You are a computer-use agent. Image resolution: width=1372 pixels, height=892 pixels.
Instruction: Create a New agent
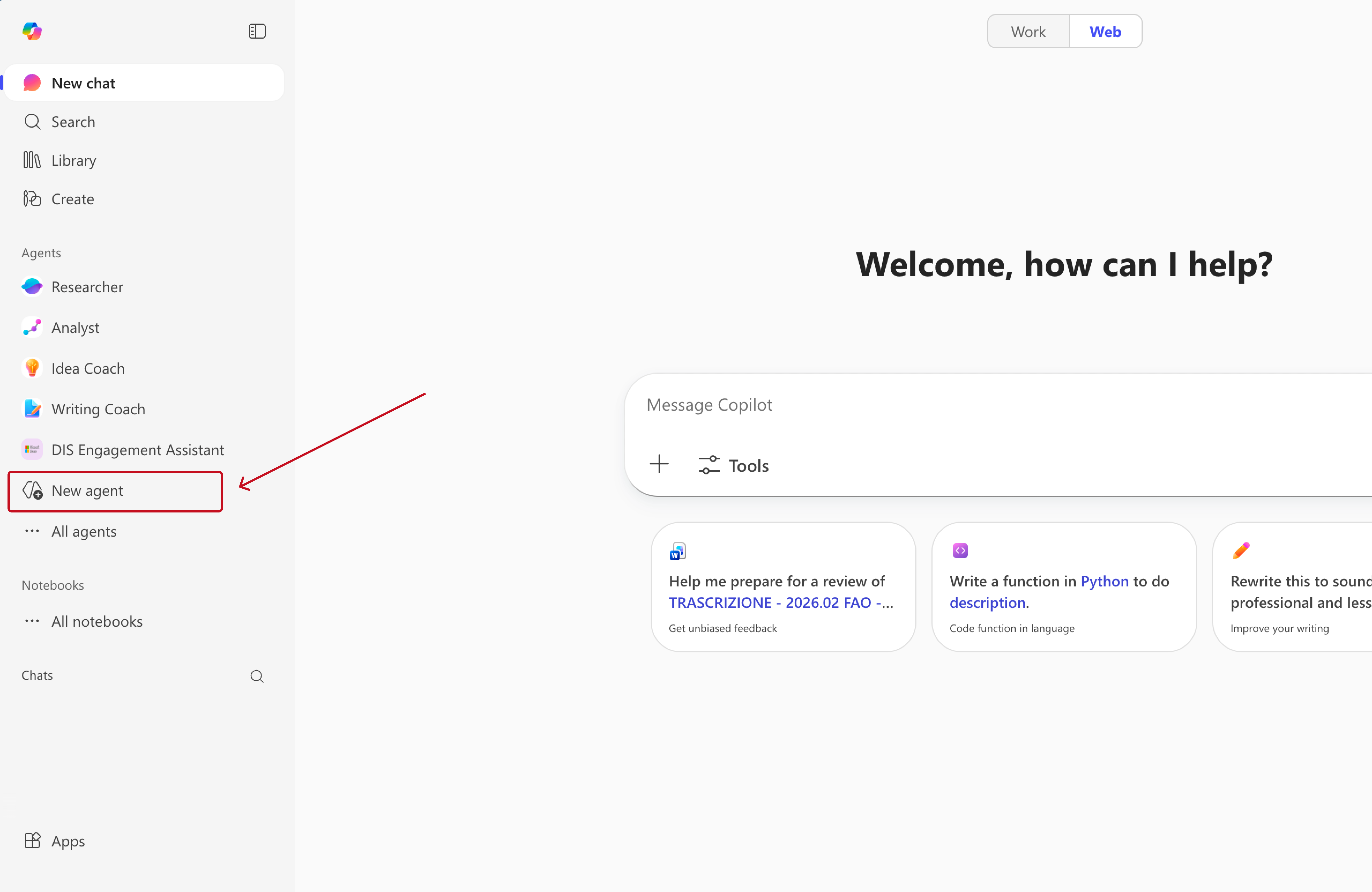pyautogui.click(x=87, y=491)
